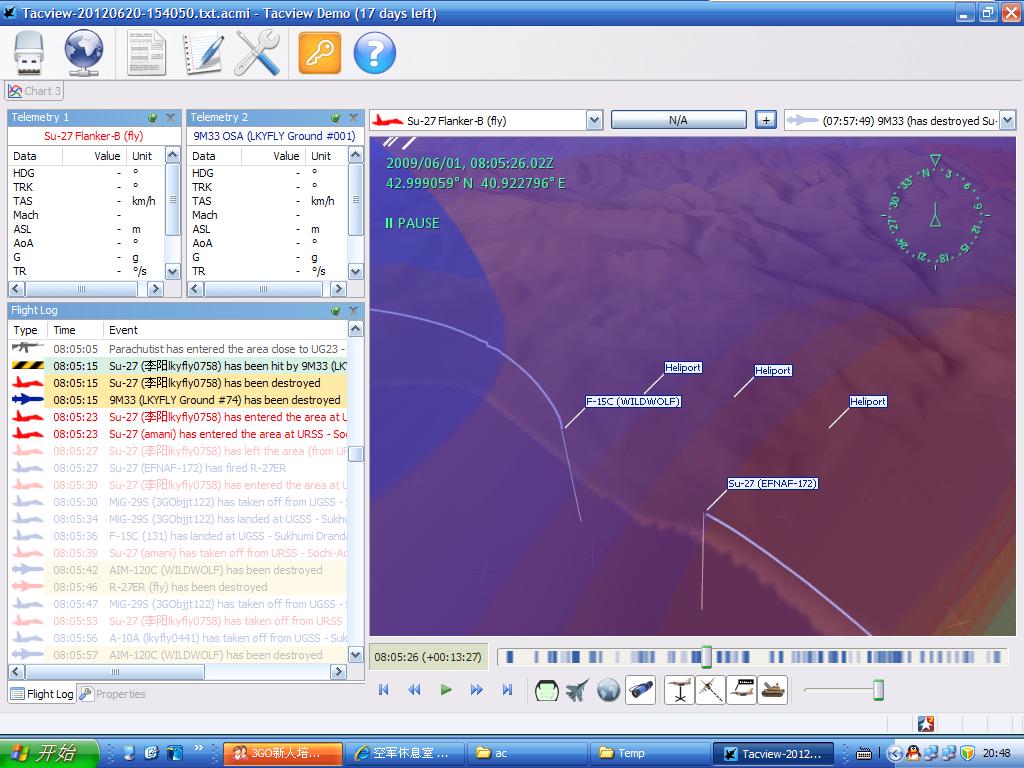Open the blue question mark help icon
This screenshot has height=768, width=1024.
375,54
